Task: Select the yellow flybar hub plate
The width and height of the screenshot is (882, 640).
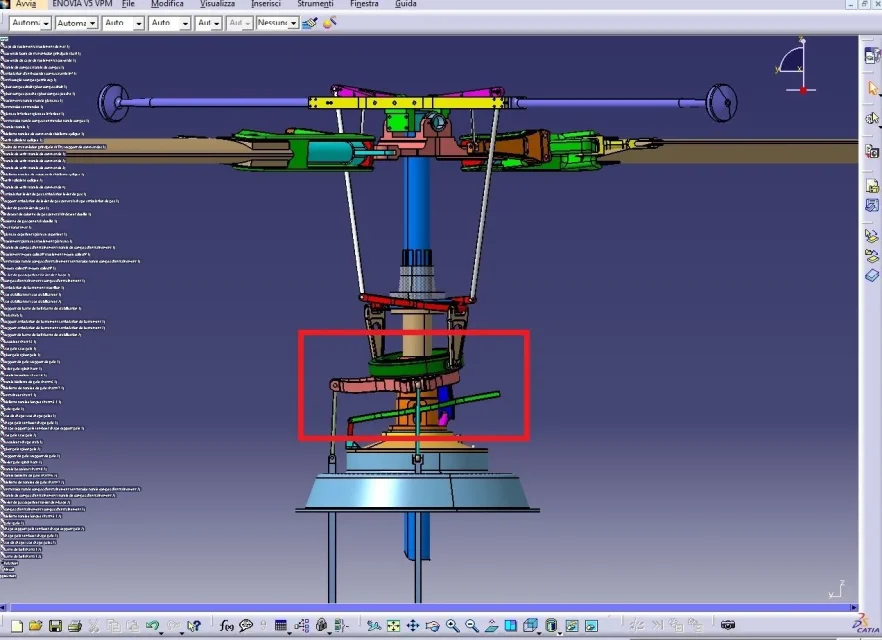Action: pos(406,102)
